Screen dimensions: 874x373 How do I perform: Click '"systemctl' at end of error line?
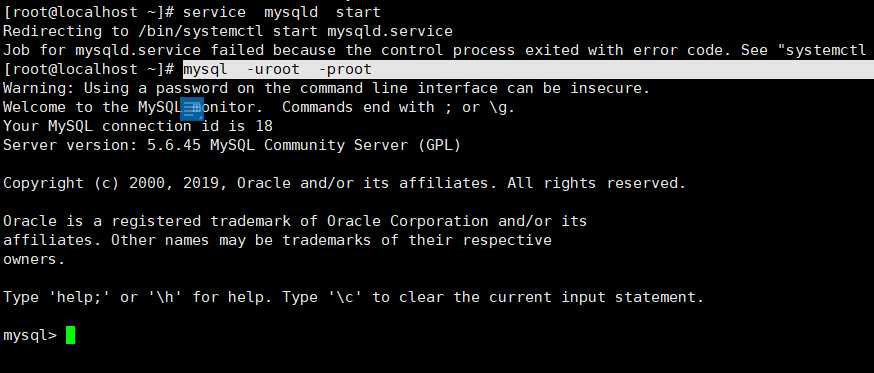(x=826, y=50)
